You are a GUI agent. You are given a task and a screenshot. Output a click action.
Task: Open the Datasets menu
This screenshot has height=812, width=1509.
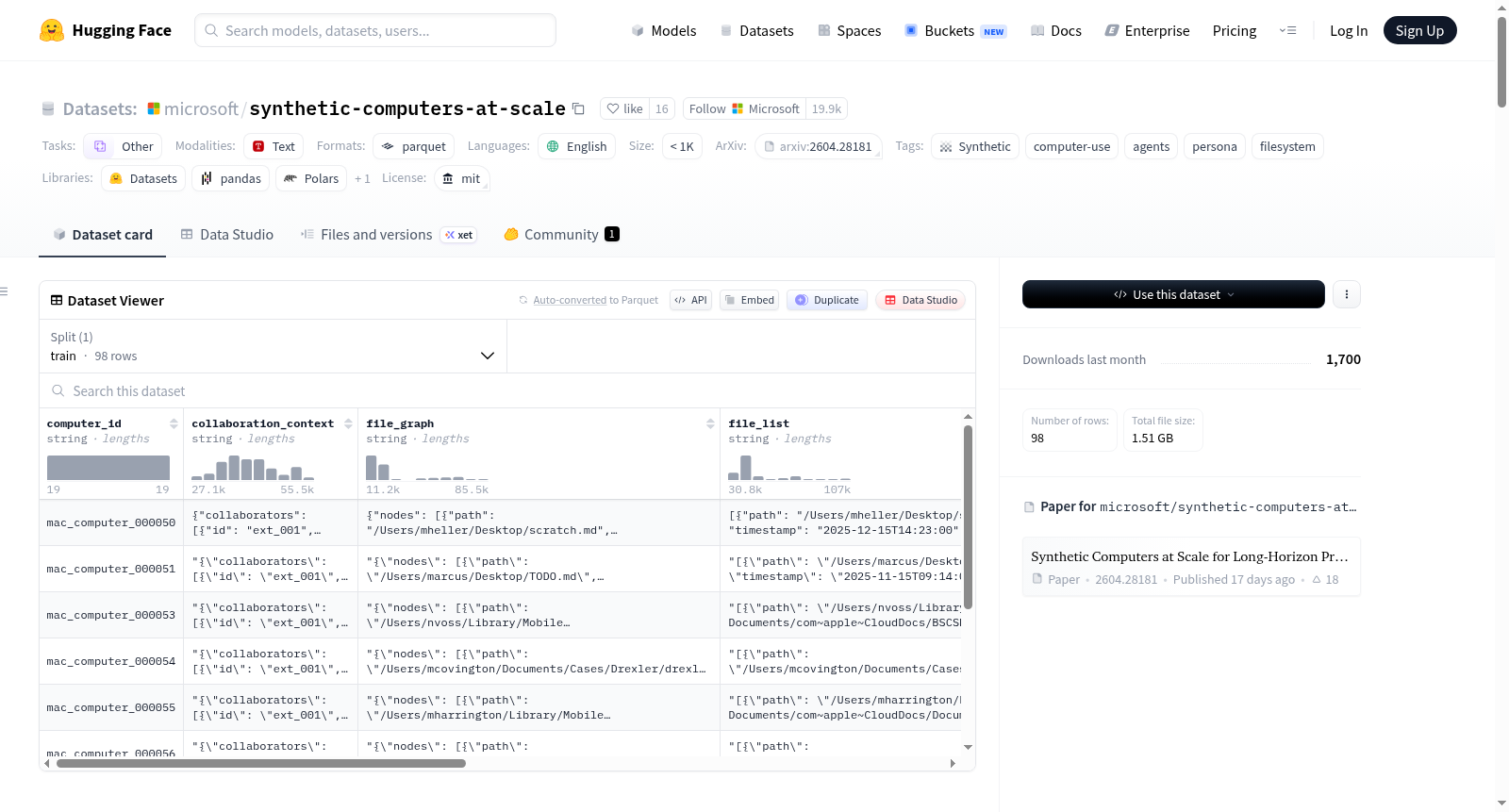(757, 30)
